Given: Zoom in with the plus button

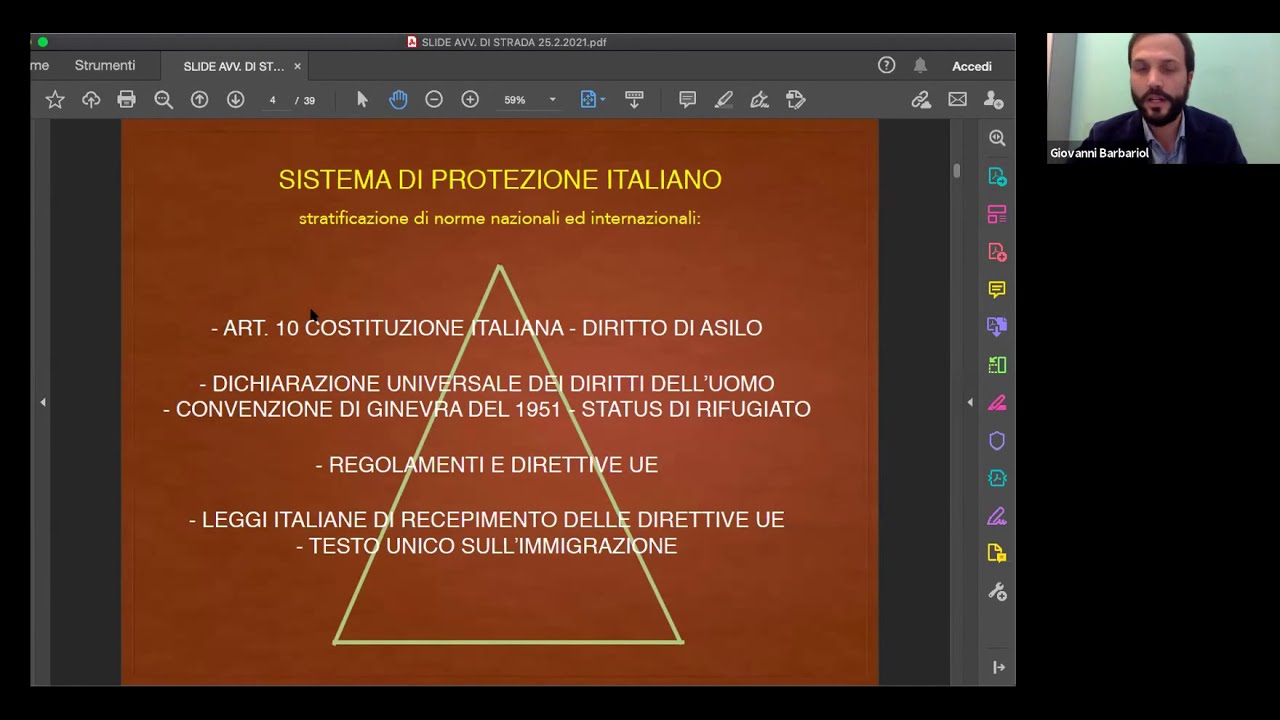Looking at the screenshot, I should click(x=470, y=100).
